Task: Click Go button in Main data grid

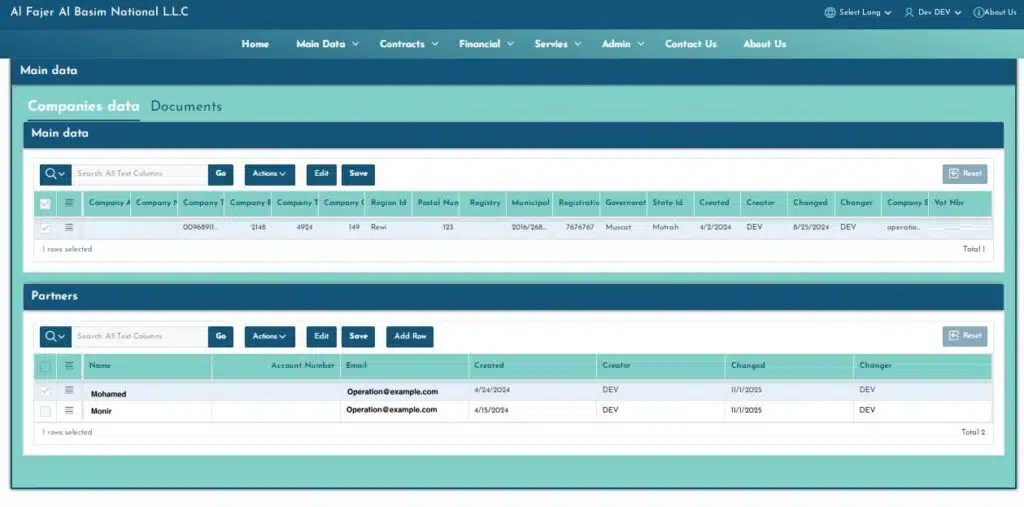Action: [x=221, y=174]
